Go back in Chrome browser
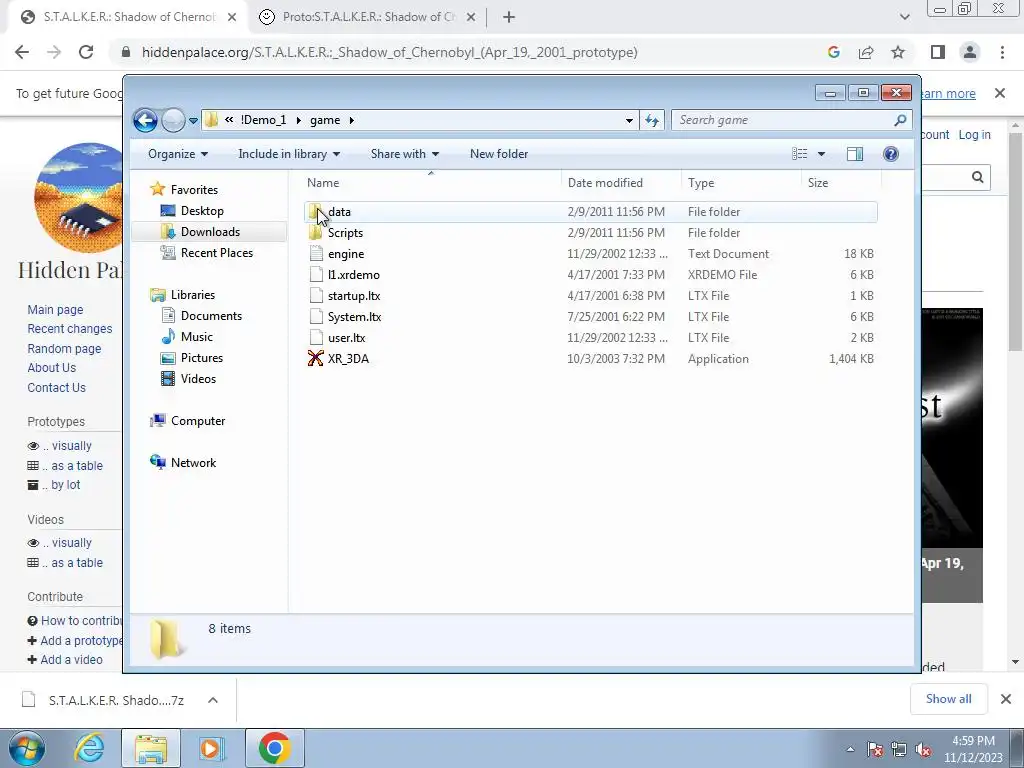 (x=22, y=52)
